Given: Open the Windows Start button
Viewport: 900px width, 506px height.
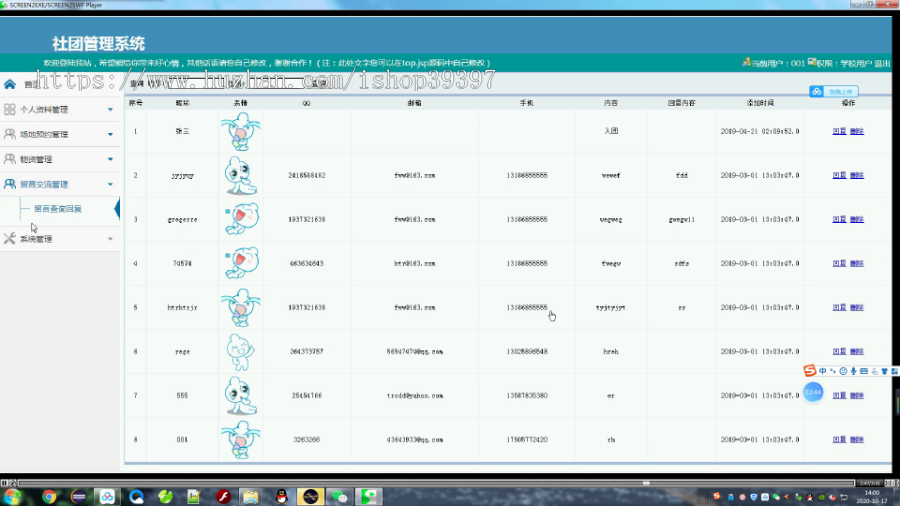Looking at the screenshot, I should click(x=13, y=496).
